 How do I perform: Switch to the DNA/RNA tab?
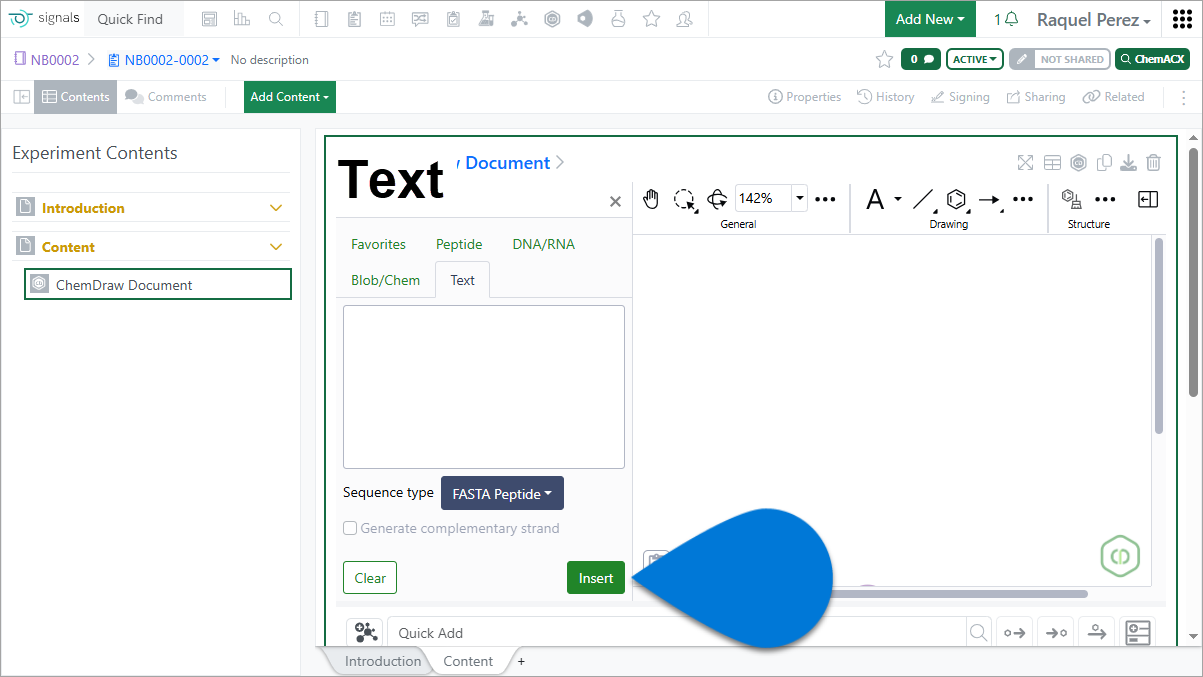point(543,244)
